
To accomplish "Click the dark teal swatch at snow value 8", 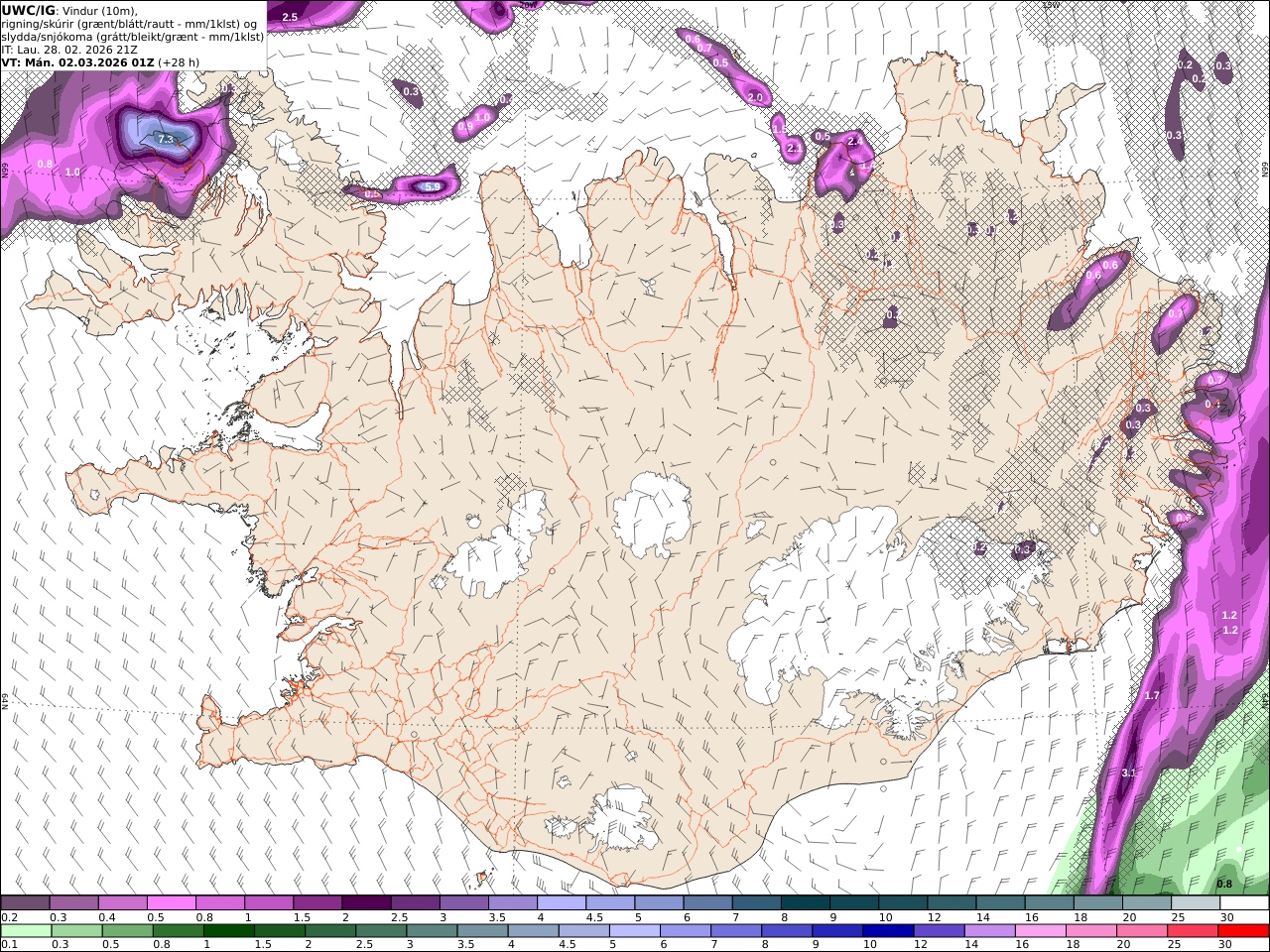I will [x=806, y=903].
